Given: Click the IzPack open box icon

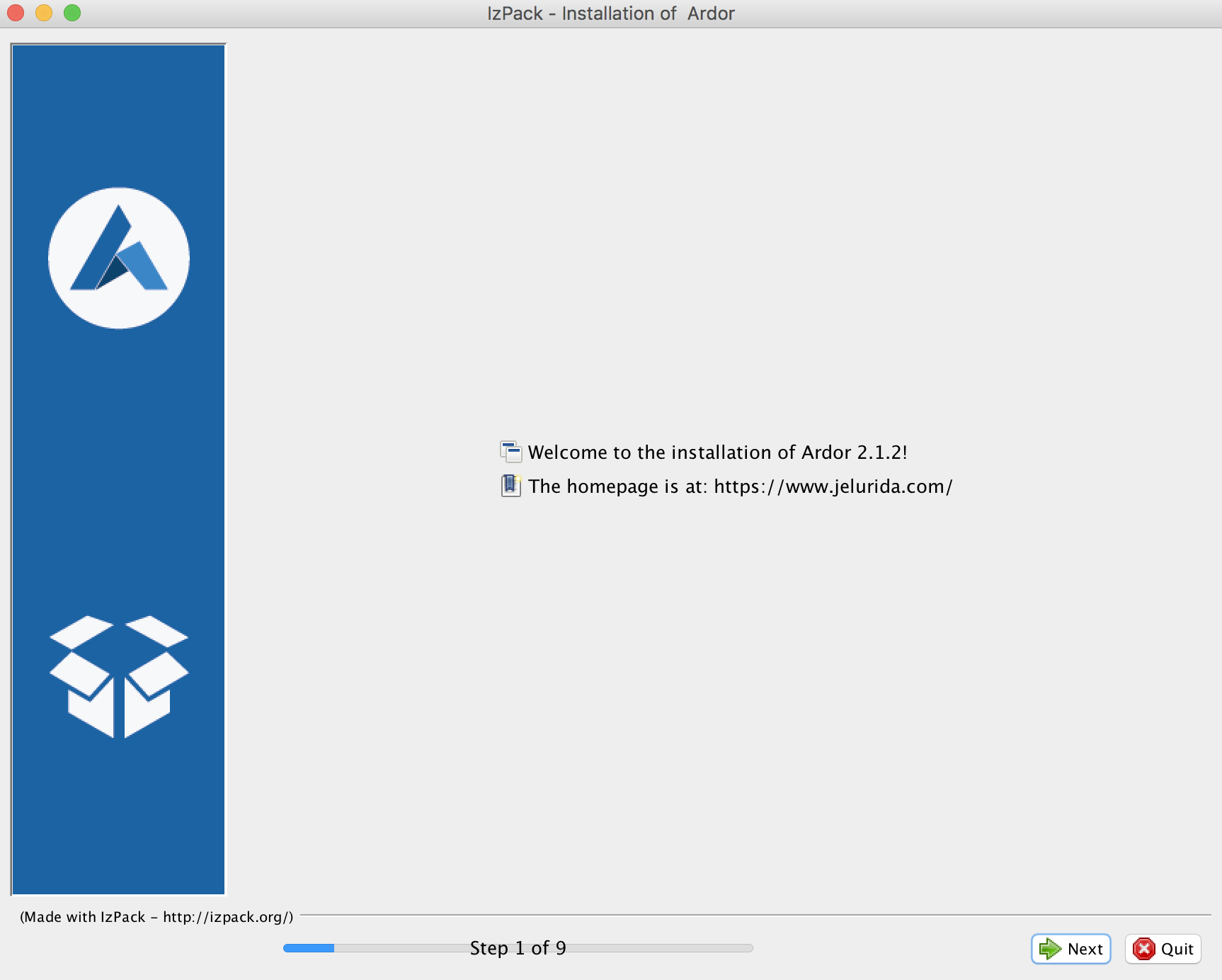Looking at the screenshot, I should click(x=119, y=676).
